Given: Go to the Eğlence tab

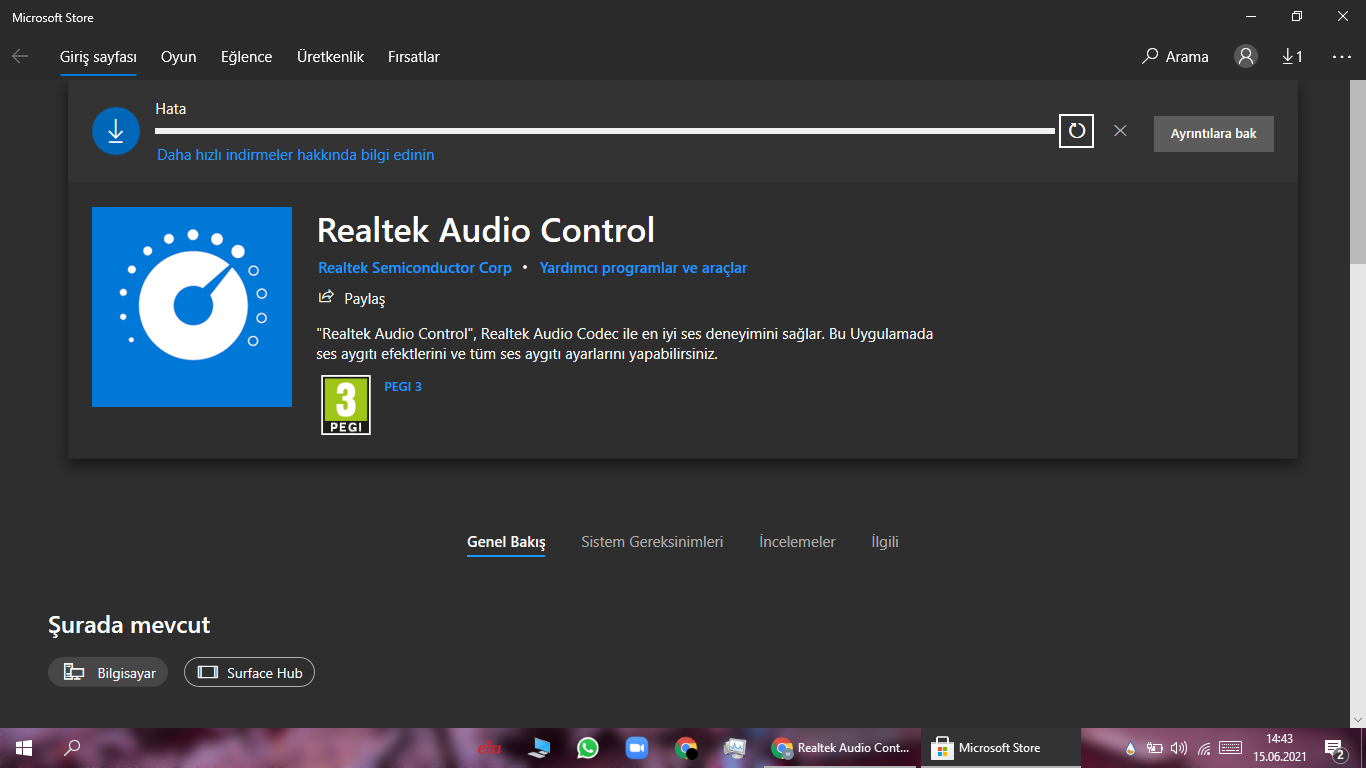Looking at the screenshot, I should coord(247,57).
